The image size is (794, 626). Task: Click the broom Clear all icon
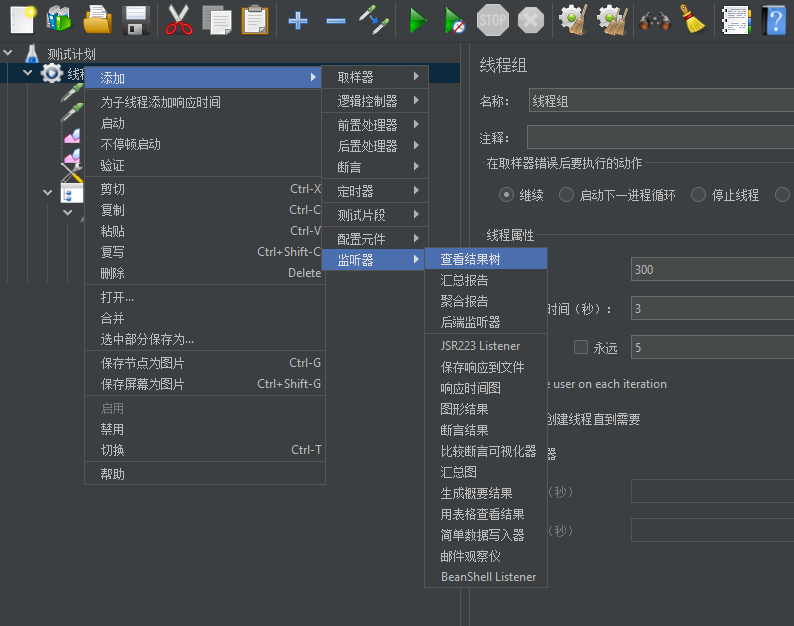692,19
